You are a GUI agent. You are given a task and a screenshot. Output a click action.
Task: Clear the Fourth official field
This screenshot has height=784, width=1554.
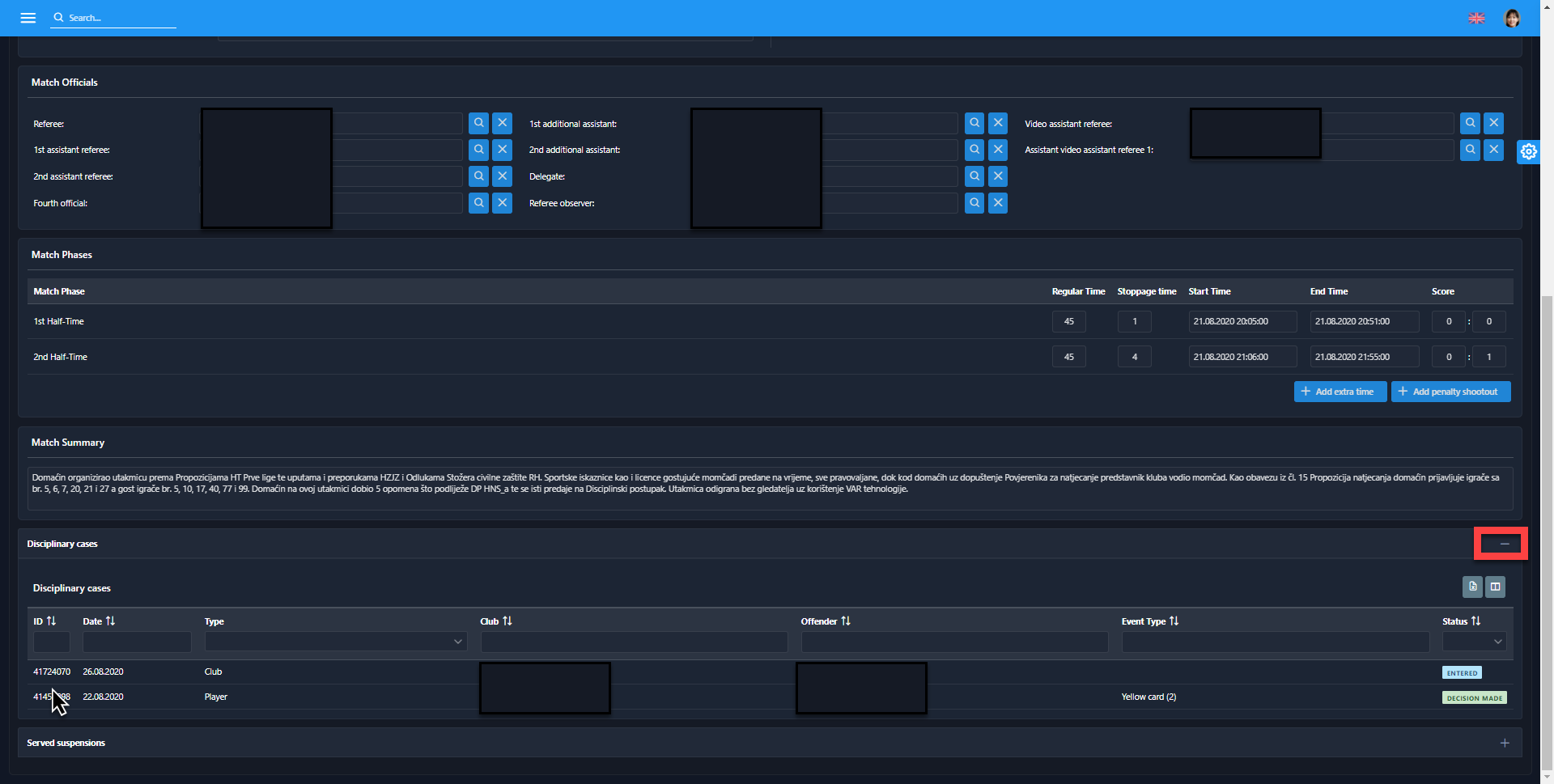(503, 203)
